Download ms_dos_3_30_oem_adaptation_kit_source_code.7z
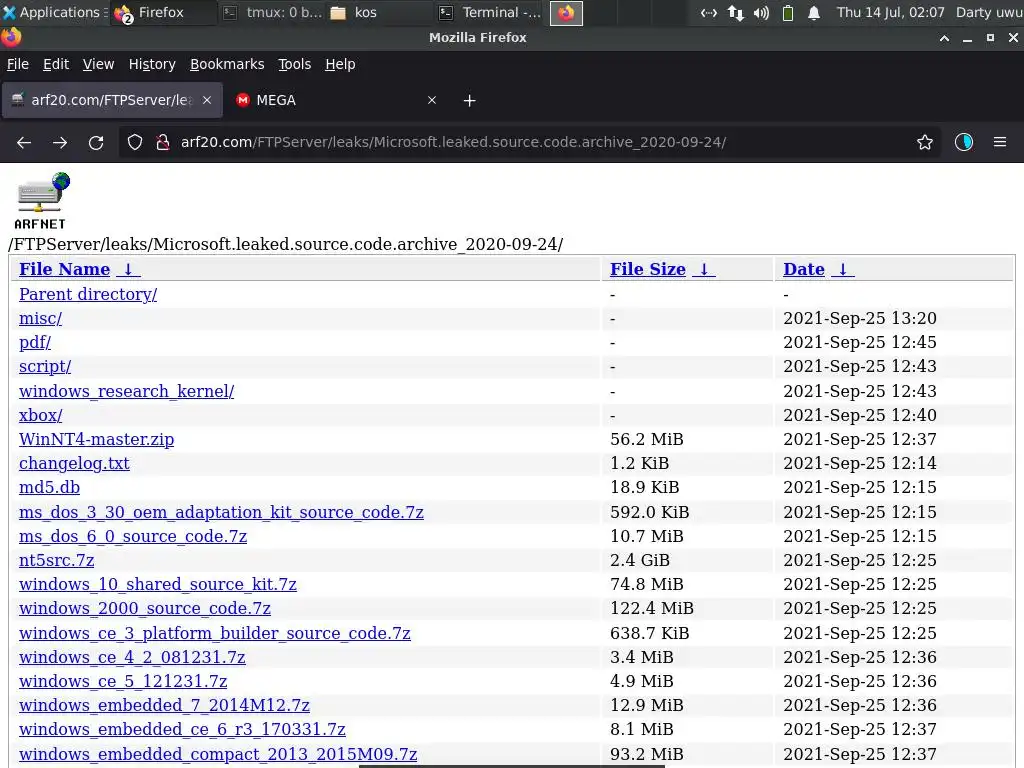The image size is (1024, 768). pos(221,512)
